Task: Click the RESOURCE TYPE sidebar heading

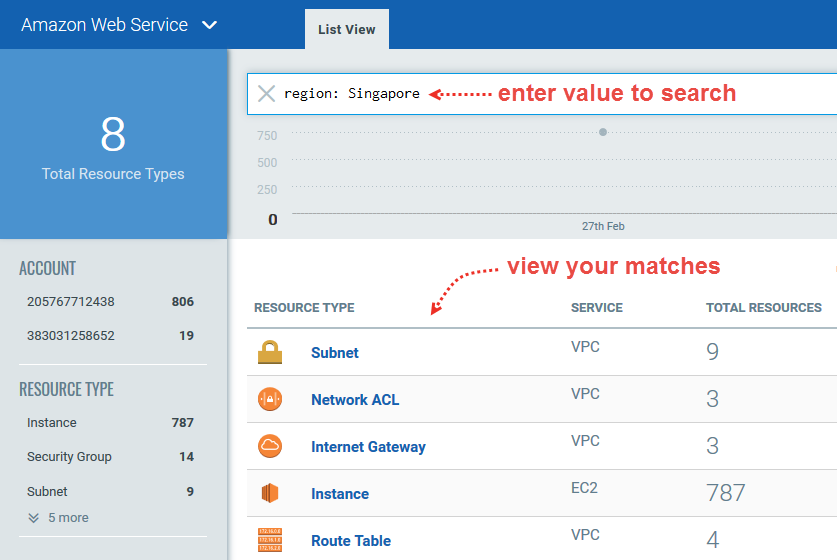Action: point(66,390)
